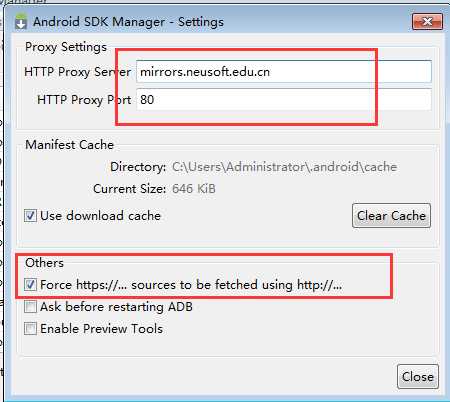450x402 pixels.
Task: Click the Manifest Cache group heading
Action: click(x=70, y=145)
